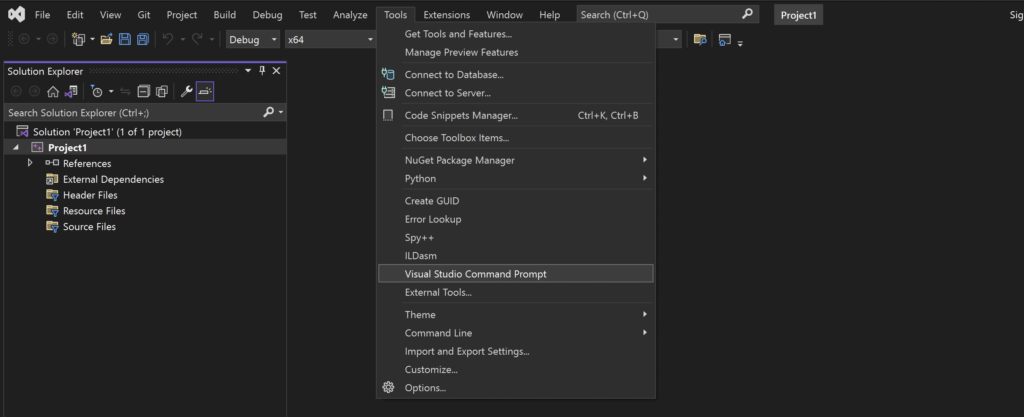This screenshot has width=1024, height=417.
Task: Click the Pending Changes Filter clock icon
Action: [97, 92]
